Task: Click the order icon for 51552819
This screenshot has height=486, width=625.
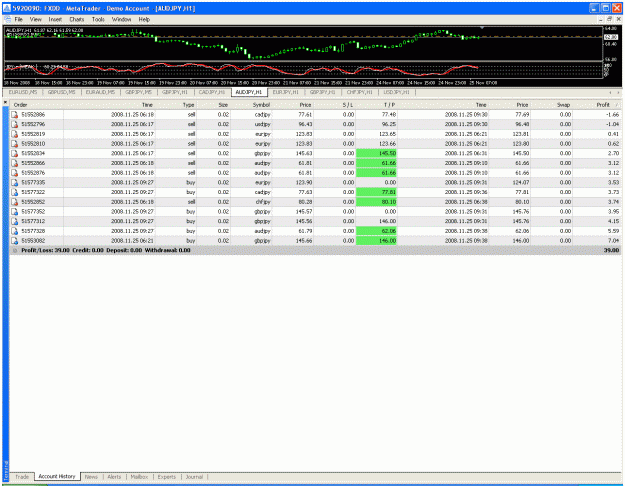Action: (x=14, y=134)
